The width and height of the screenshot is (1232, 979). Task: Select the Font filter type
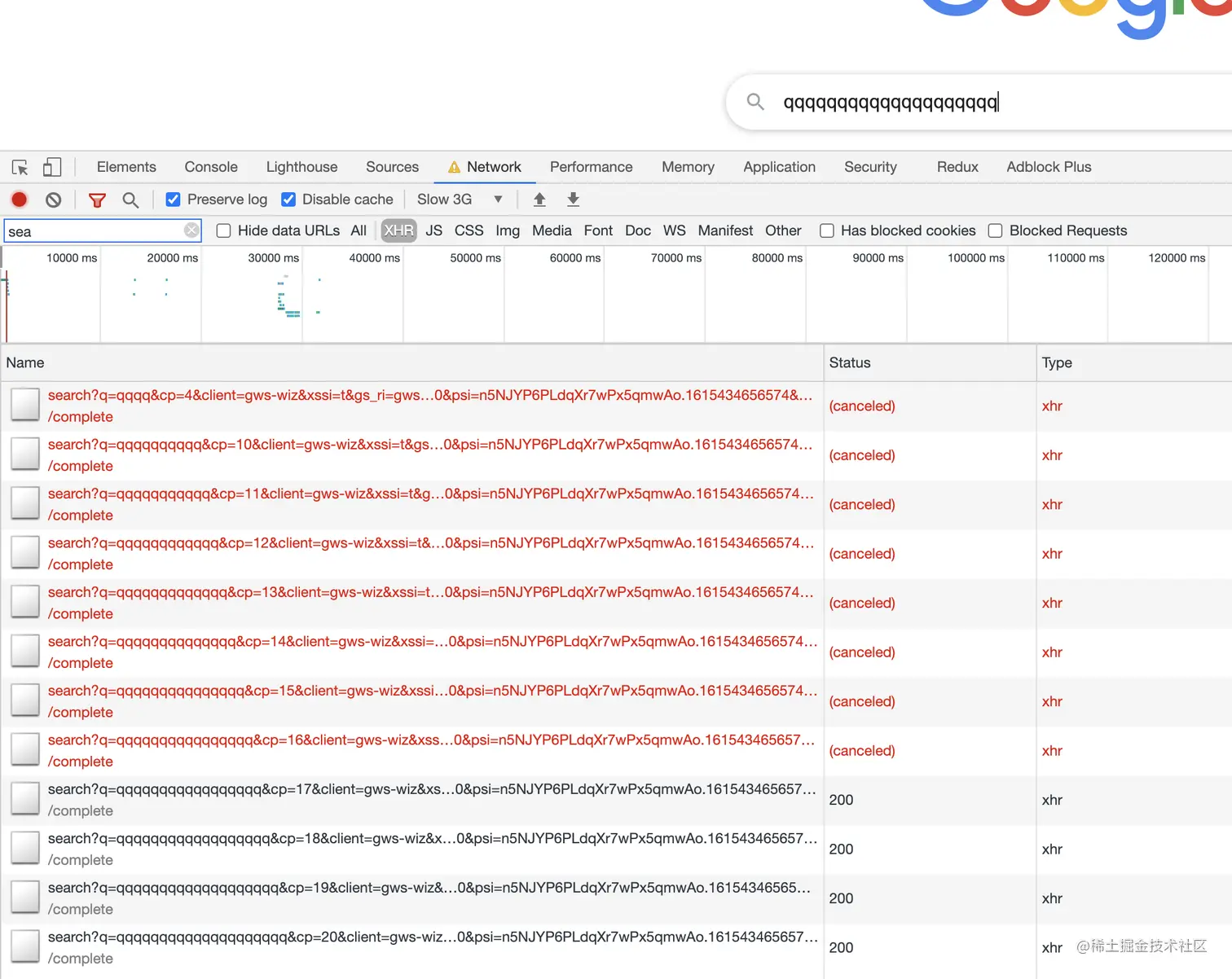point(598,230)
